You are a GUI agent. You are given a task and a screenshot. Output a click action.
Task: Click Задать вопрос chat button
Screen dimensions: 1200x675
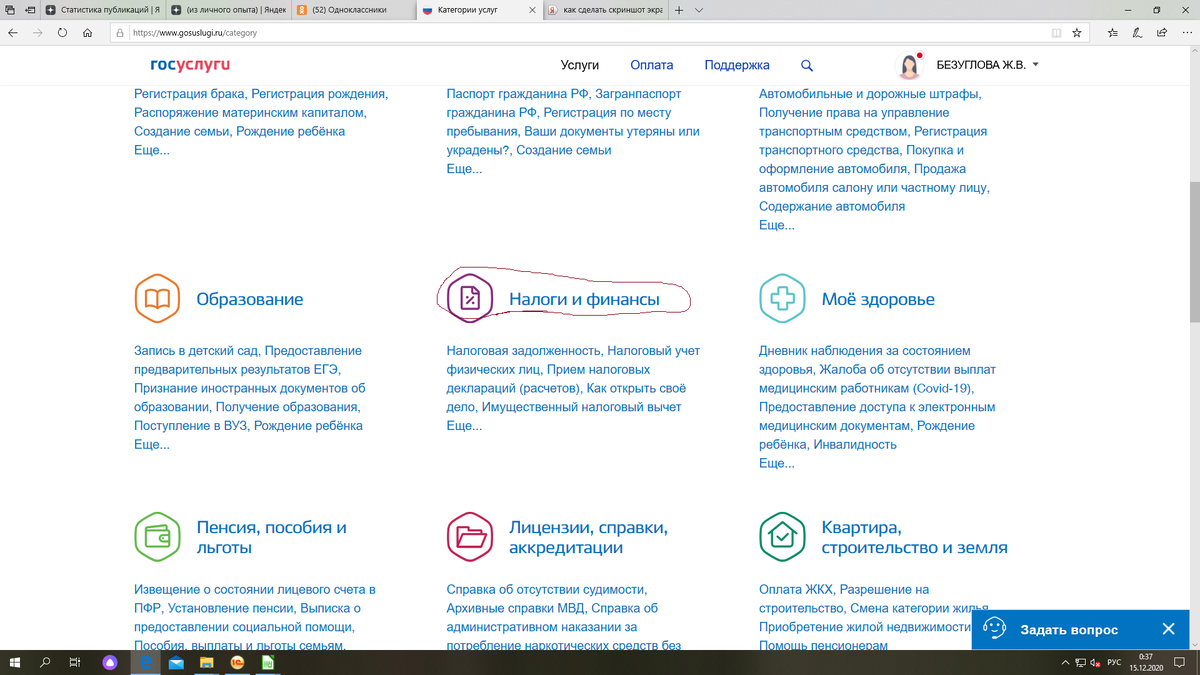click(x=1068, y=629)
